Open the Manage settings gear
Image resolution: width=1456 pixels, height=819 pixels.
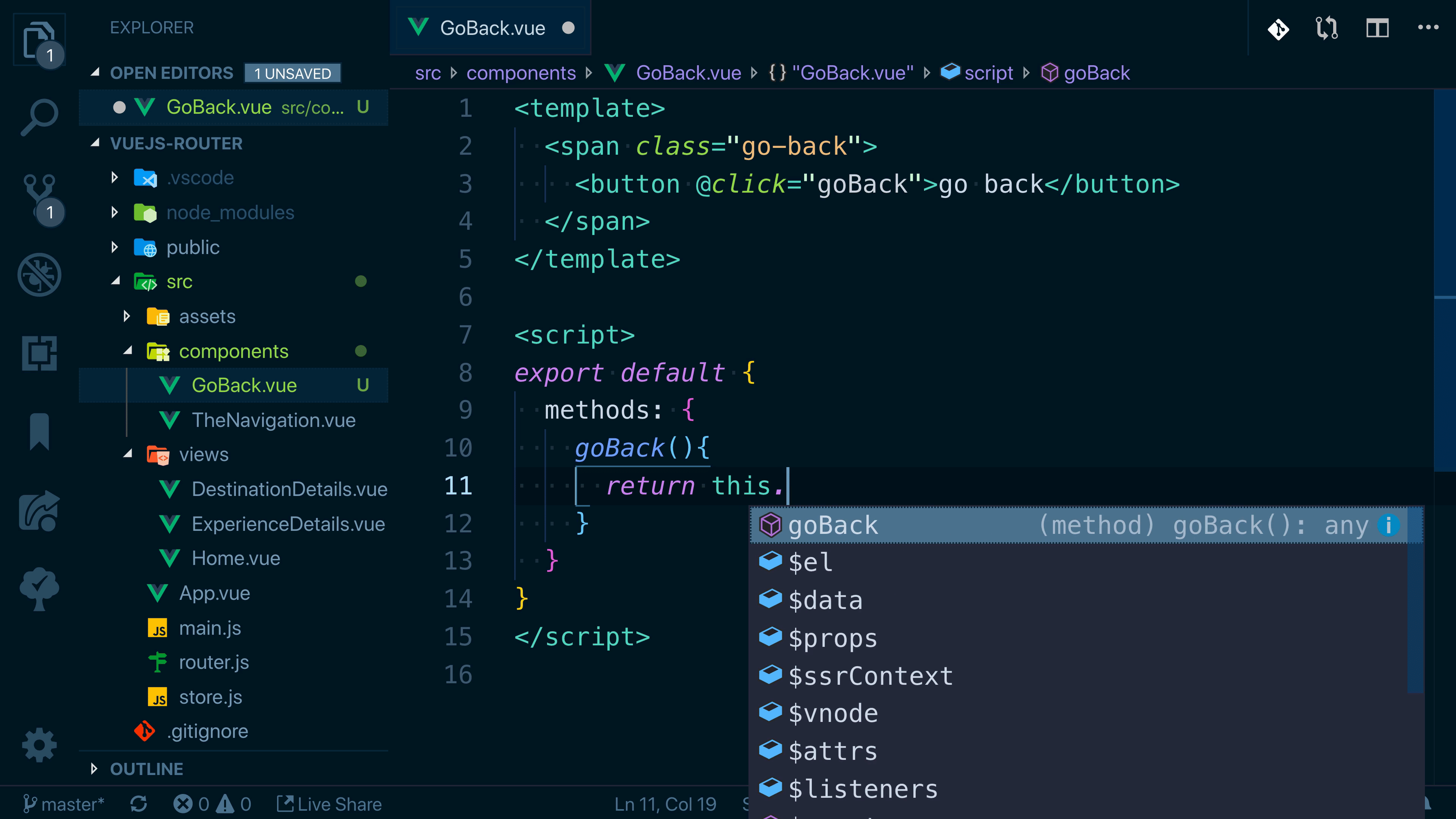[x=39, y=745]
